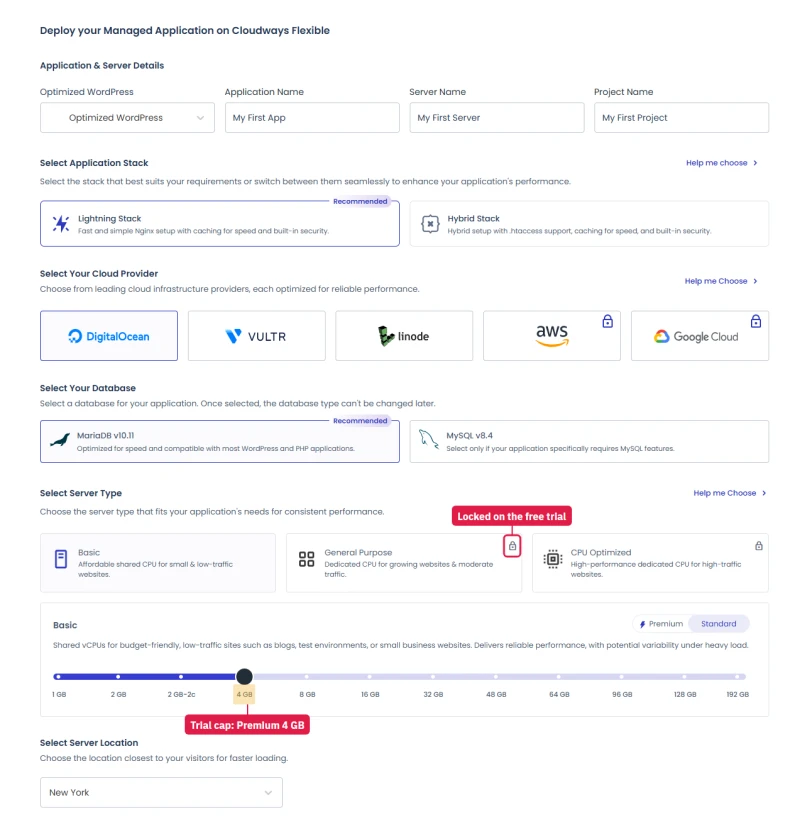Click the Lightning Stack bolt icon

tap(61, 224)
